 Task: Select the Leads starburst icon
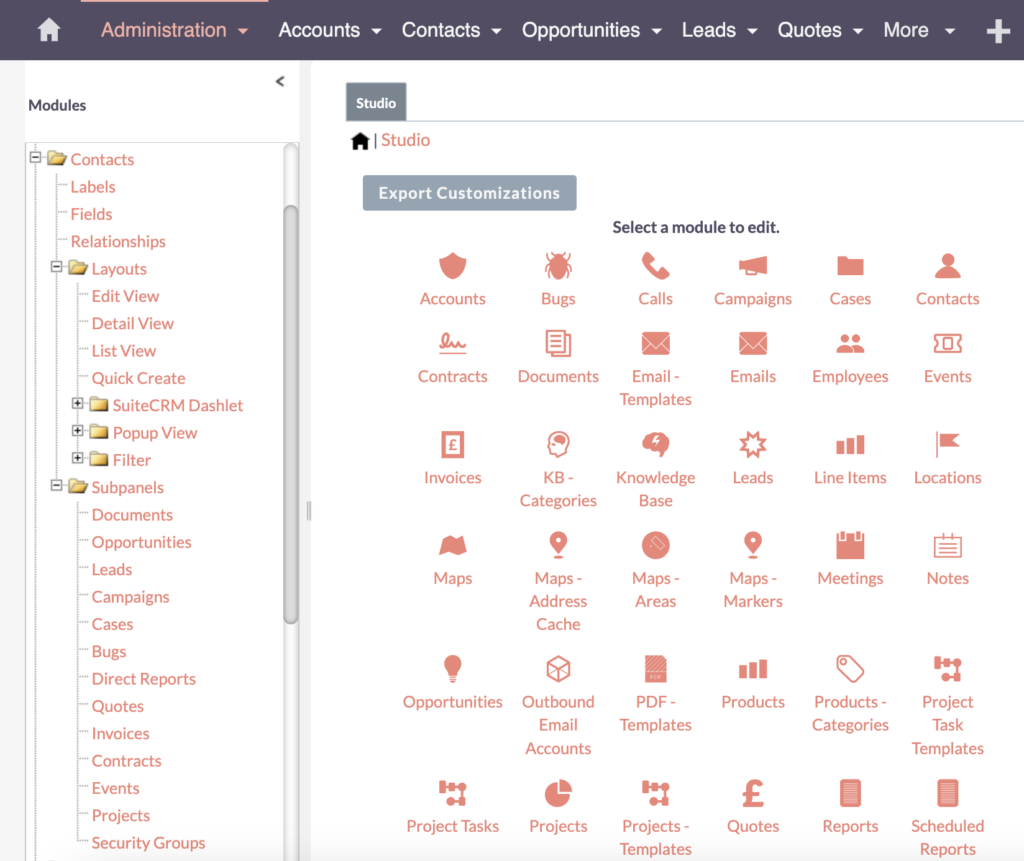[x=753, y=445]
